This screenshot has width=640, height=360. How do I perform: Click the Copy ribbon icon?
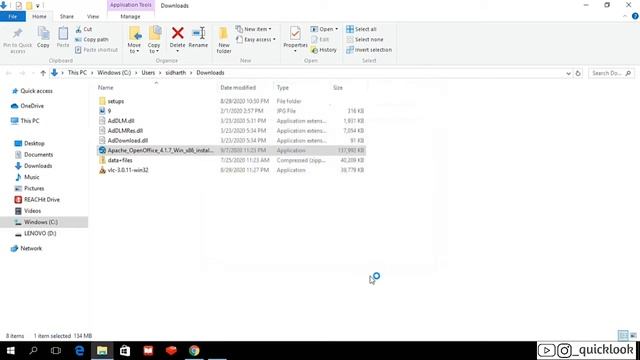(x=43, y=33)
